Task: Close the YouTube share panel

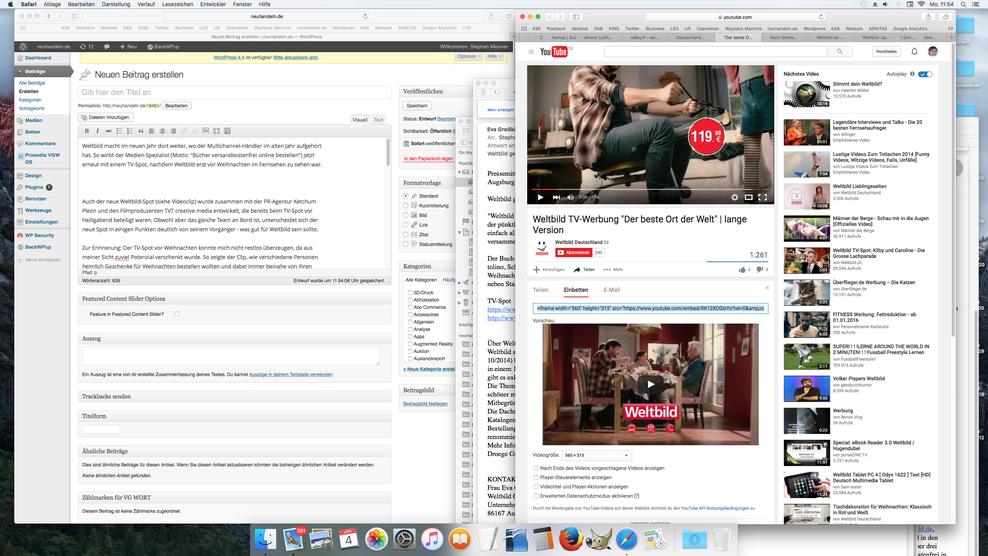Action: coord(767,288)
